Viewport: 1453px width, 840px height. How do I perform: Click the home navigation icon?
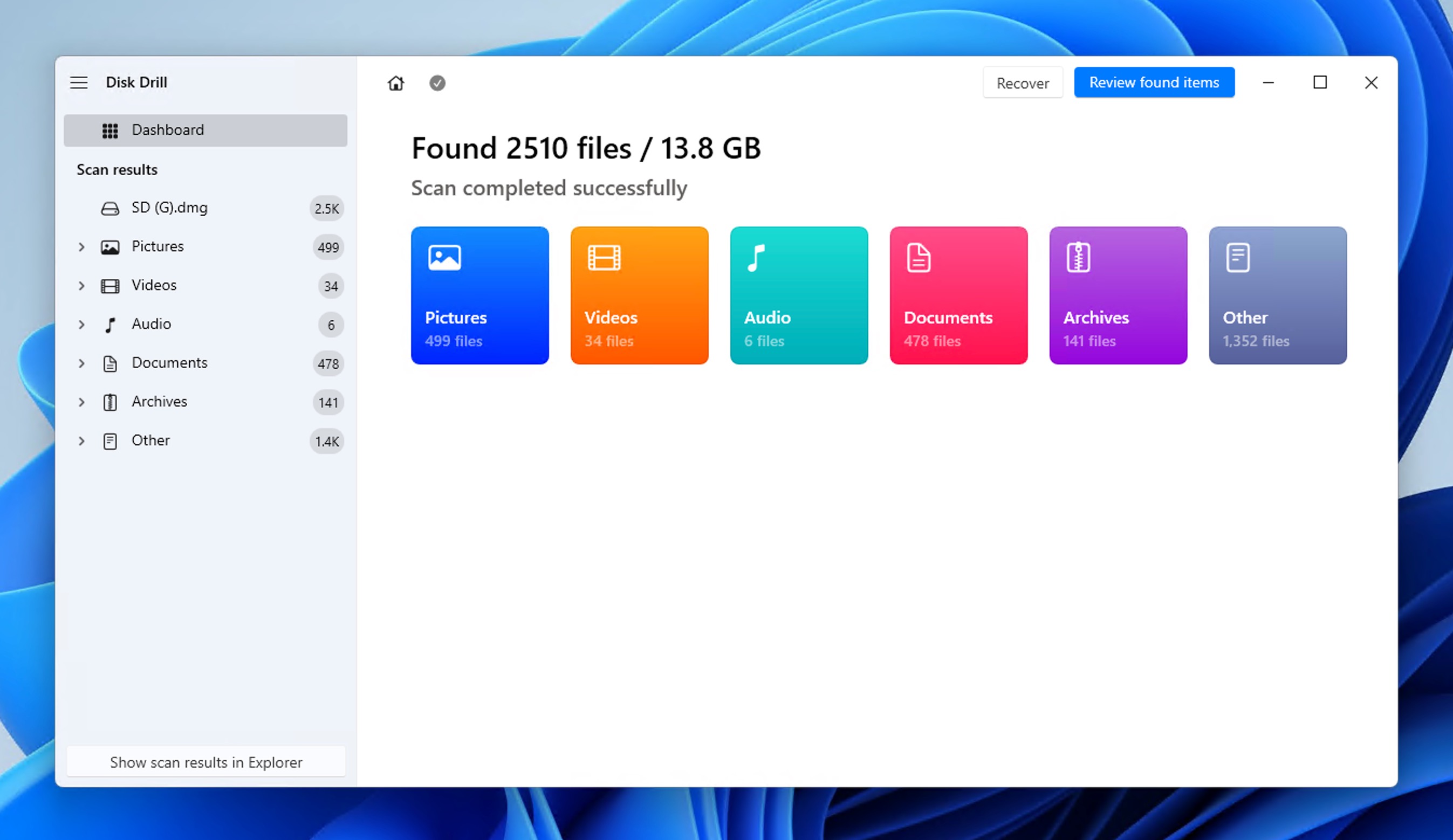(x=396, y=82)
